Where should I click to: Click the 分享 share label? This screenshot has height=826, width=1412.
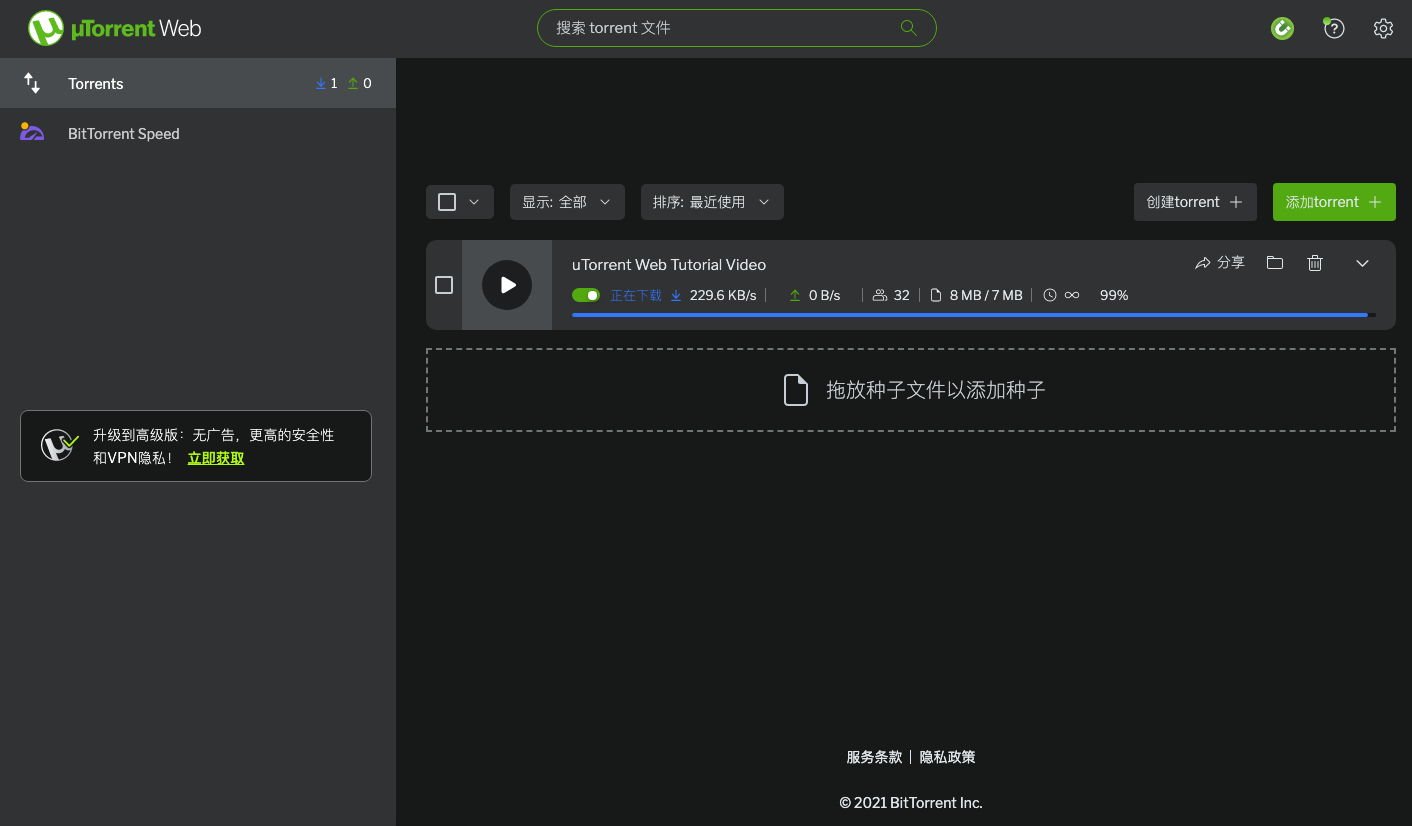click(1231, 263)
